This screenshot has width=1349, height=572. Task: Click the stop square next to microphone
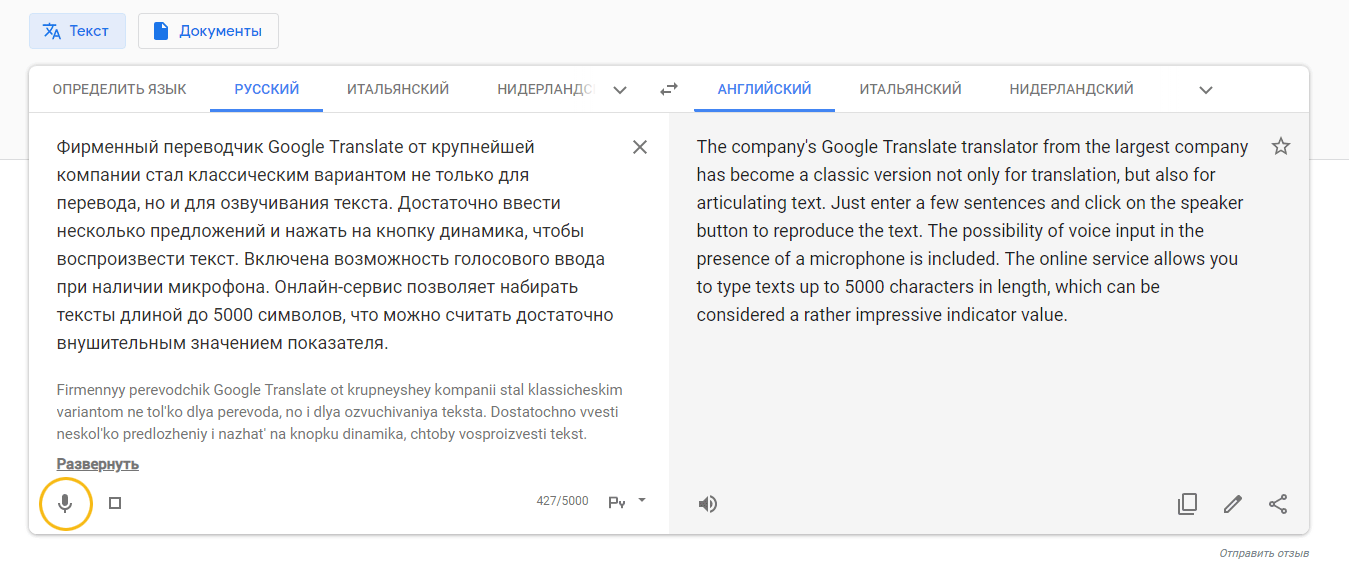115,503
